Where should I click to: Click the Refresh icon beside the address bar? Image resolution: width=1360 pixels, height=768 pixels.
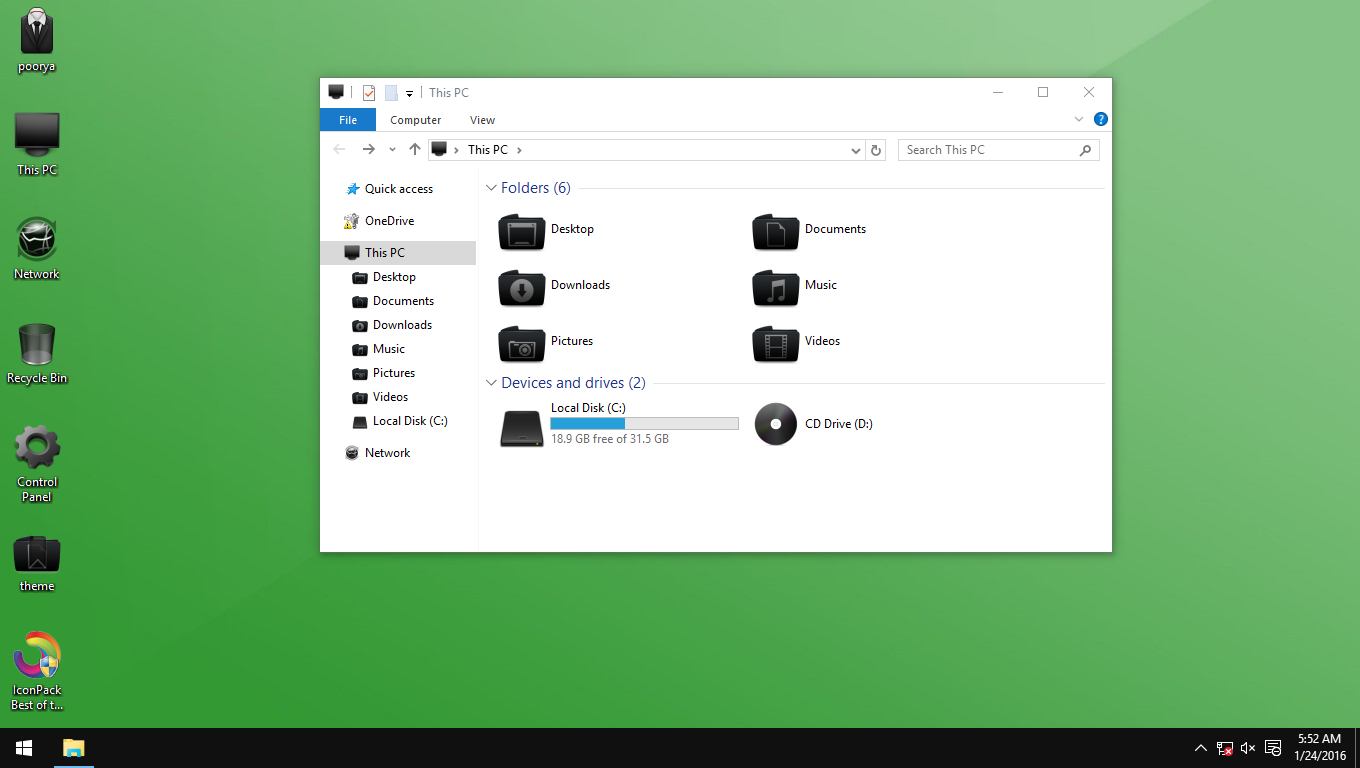[x=875, y=149]
